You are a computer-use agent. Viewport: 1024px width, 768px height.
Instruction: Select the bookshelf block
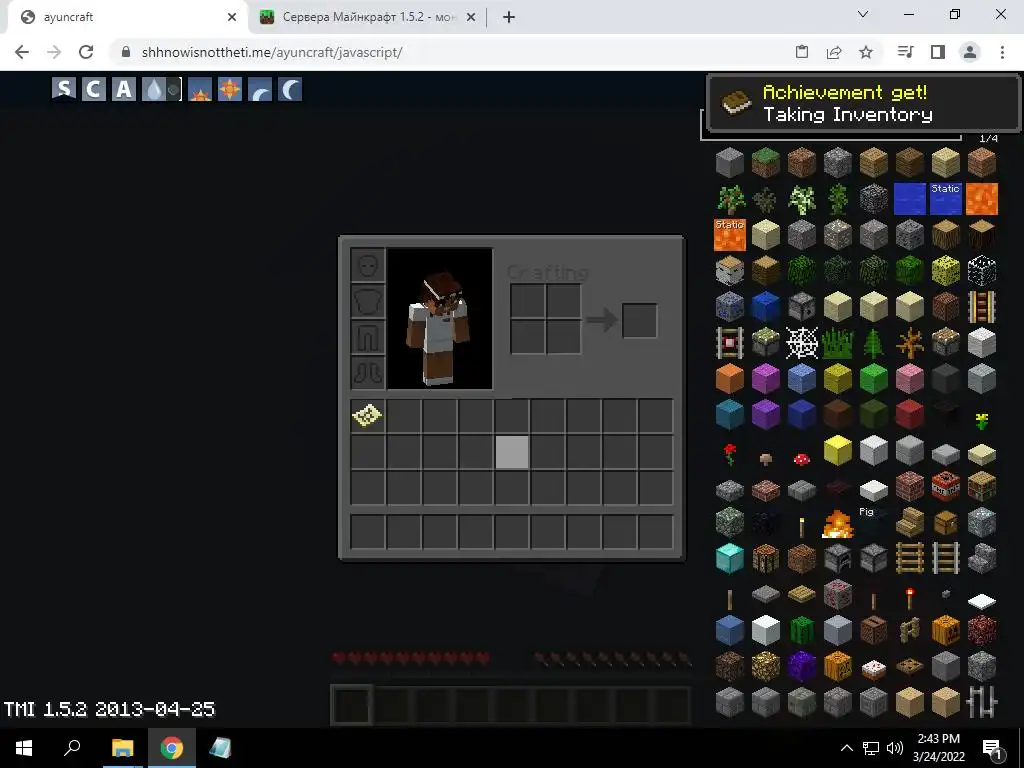tap(981, 486)
